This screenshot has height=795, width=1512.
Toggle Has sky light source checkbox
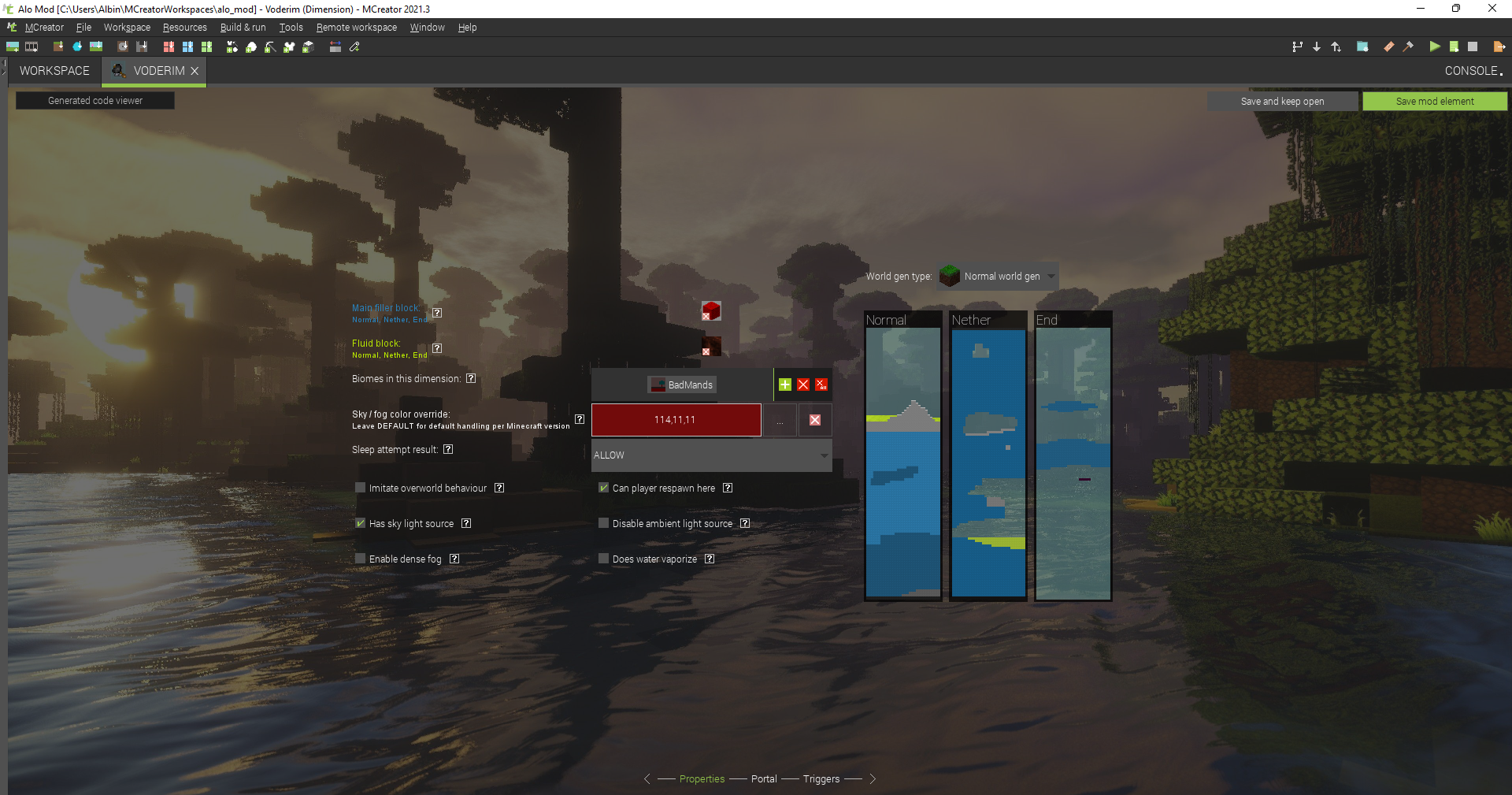[x=361, y=523]
